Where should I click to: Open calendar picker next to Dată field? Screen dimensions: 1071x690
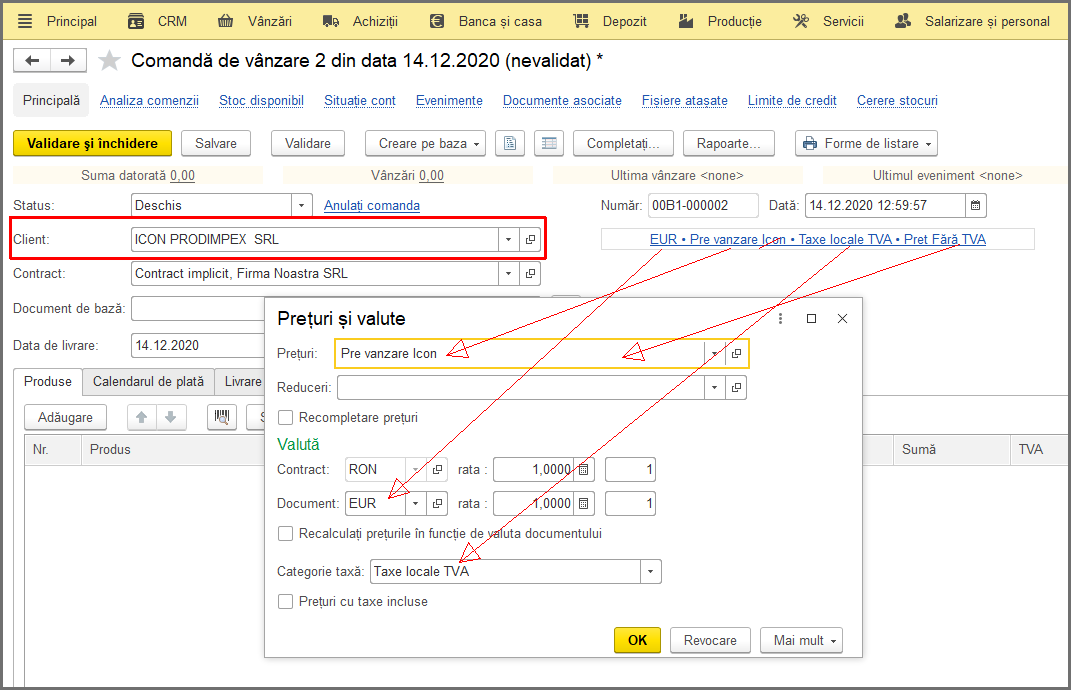point(975,206)
